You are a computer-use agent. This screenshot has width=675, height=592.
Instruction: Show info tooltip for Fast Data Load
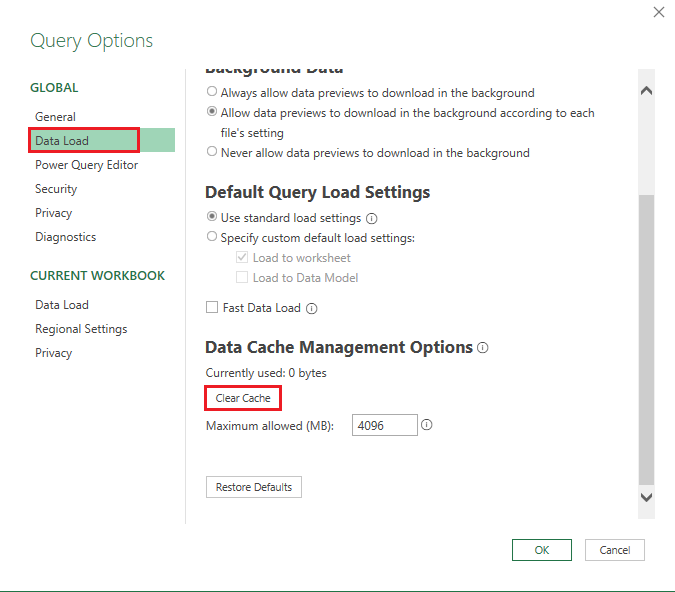tap(312, 309)
